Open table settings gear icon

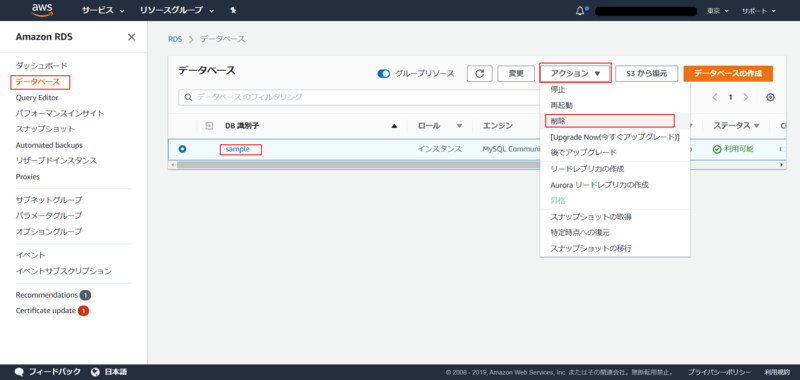tap(770, 97)
